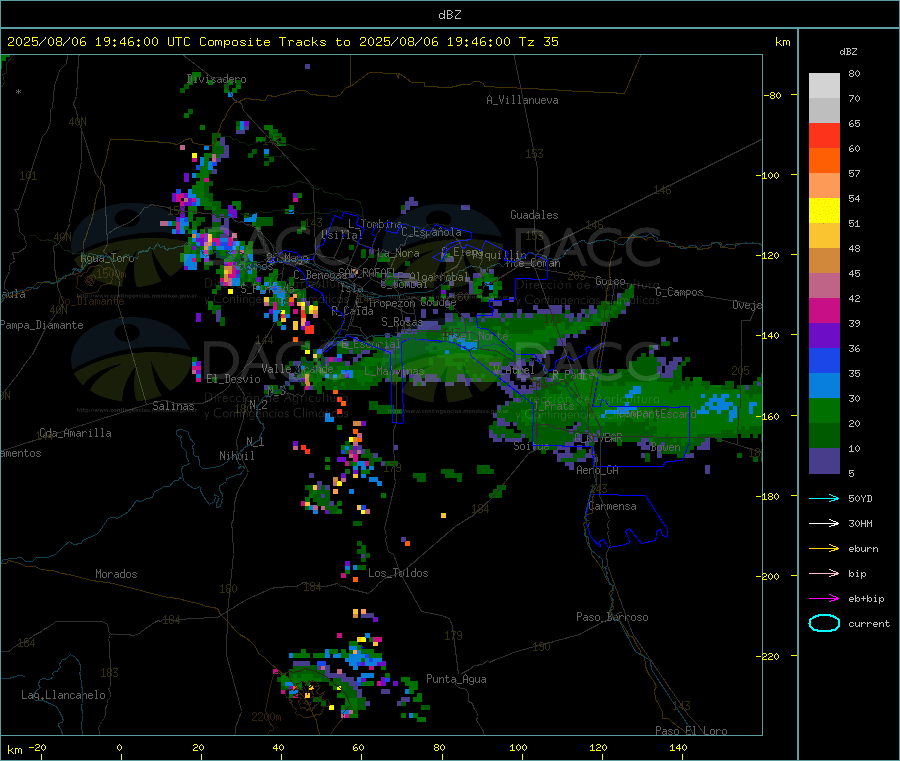Select the orange 60 dBZ legend swatch
The height and width of the screenshot is (761, 900).
[824, 160]
